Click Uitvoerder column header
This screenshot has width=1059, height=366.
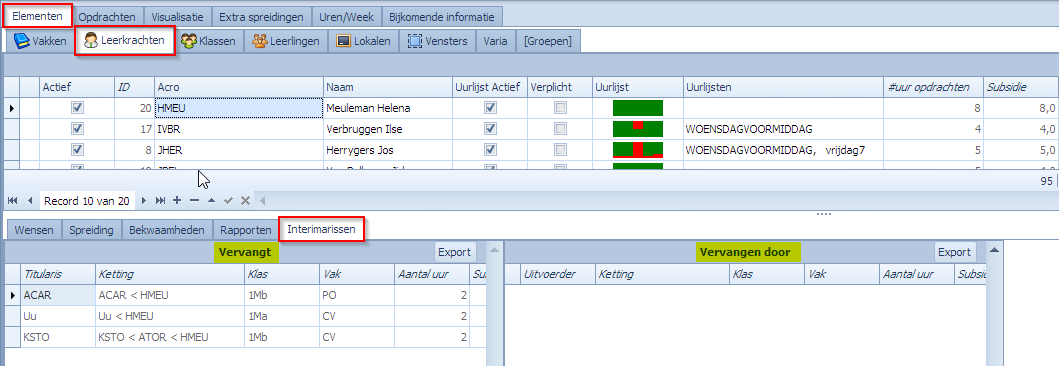pyautogui.click(x=557, y=274)
